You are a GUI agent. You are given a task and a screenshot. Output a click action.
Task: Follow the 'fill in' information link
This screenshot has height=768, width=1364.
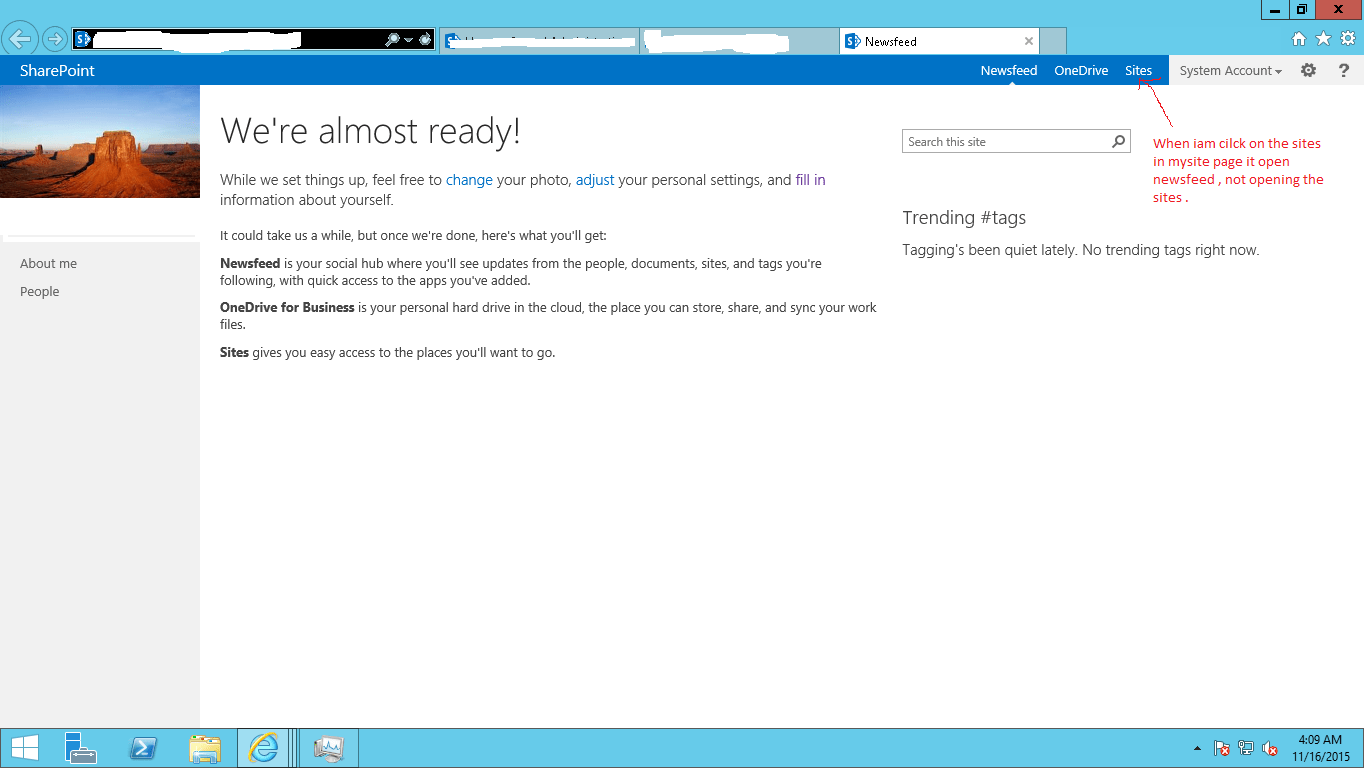point(811,181)
